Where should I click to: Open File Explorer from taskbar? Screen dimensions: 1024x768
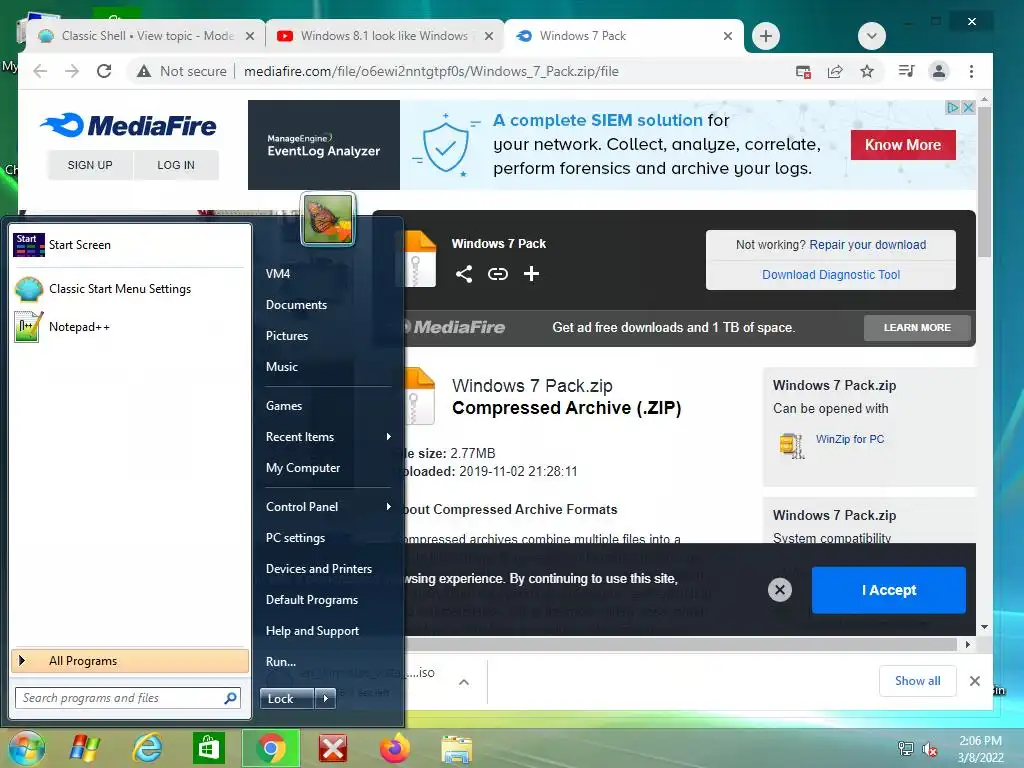point(456,748)
